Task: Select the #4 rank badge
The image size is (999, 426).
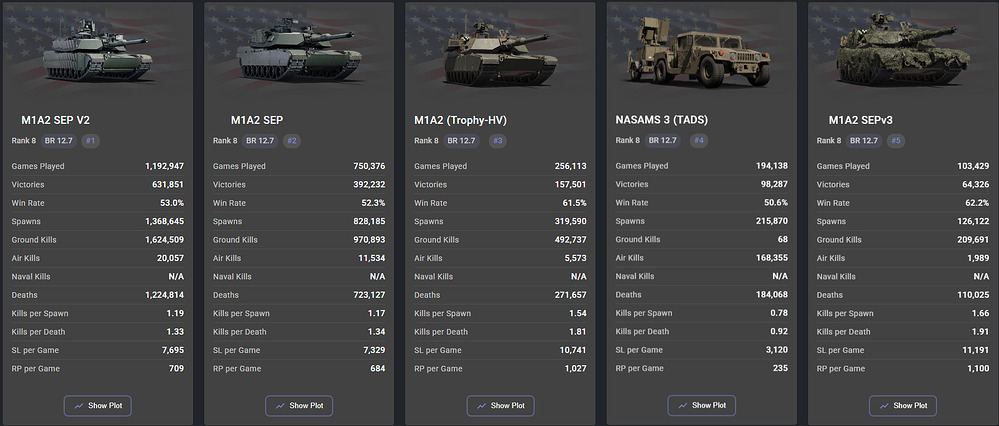Action: click(x=699, y=141)
